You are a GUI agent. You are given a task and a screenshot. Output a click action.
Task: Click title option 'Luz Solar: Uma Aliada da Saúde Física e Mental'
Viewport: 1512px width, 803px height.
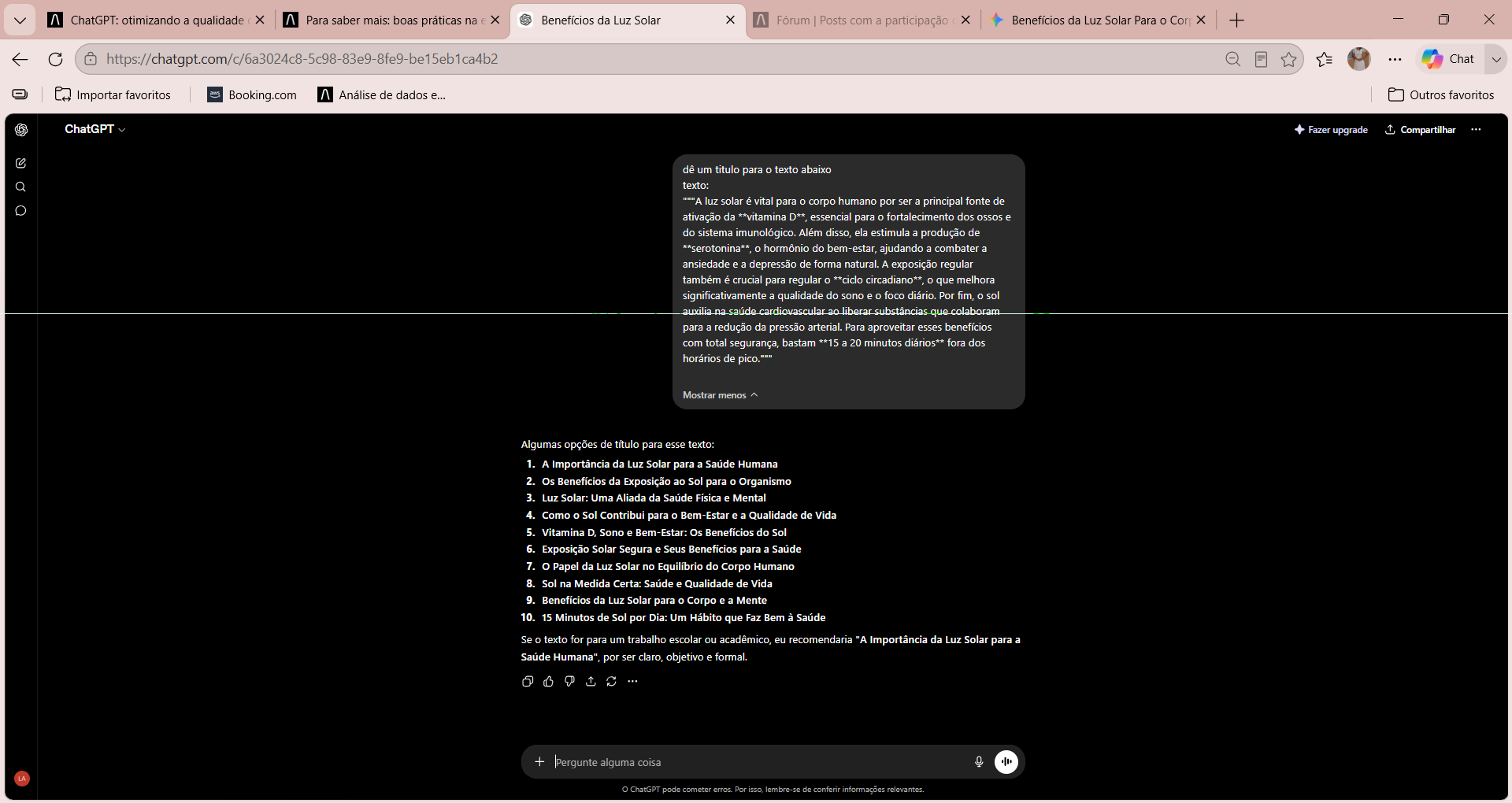[654, 498]
